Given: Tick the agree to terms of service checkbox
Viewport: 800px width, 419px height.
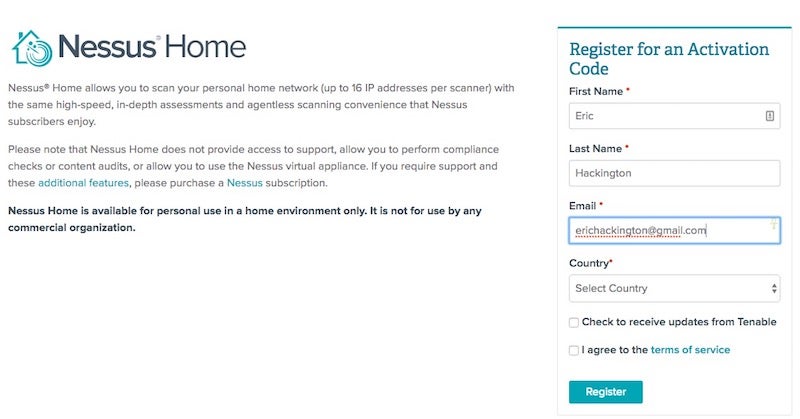Looking at the screenshot, I should [573, 350].
